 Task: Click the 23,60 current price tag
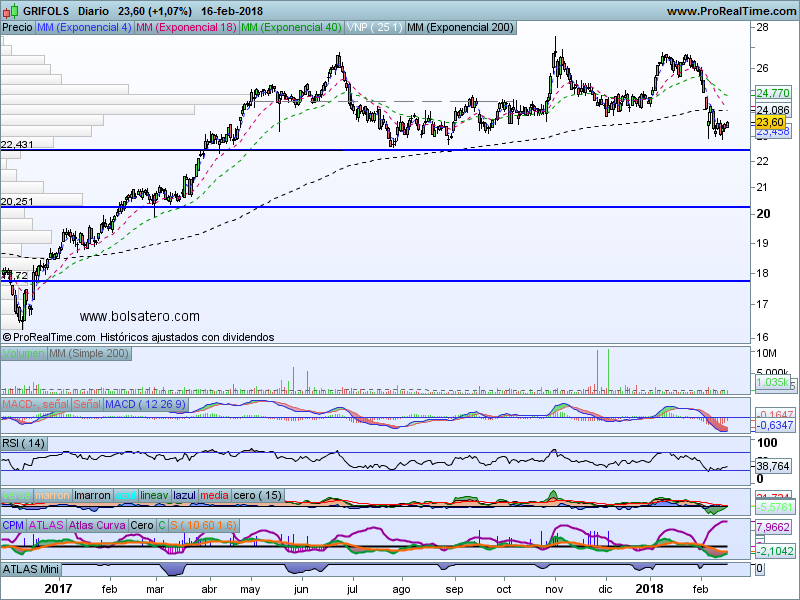768,121
